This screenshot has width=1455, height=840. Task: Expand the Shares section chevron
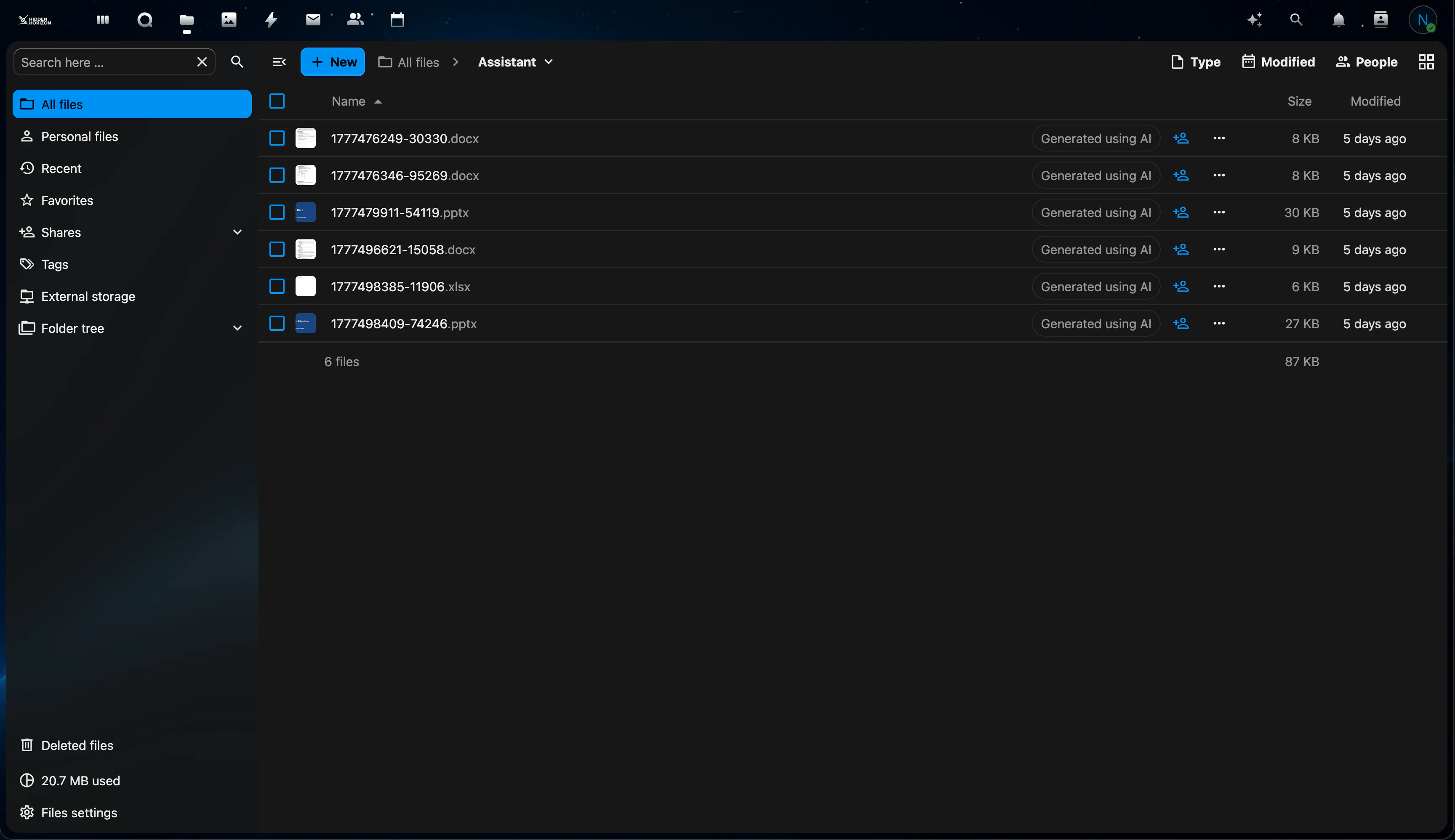pyautogui.click(x=237, y=232)
